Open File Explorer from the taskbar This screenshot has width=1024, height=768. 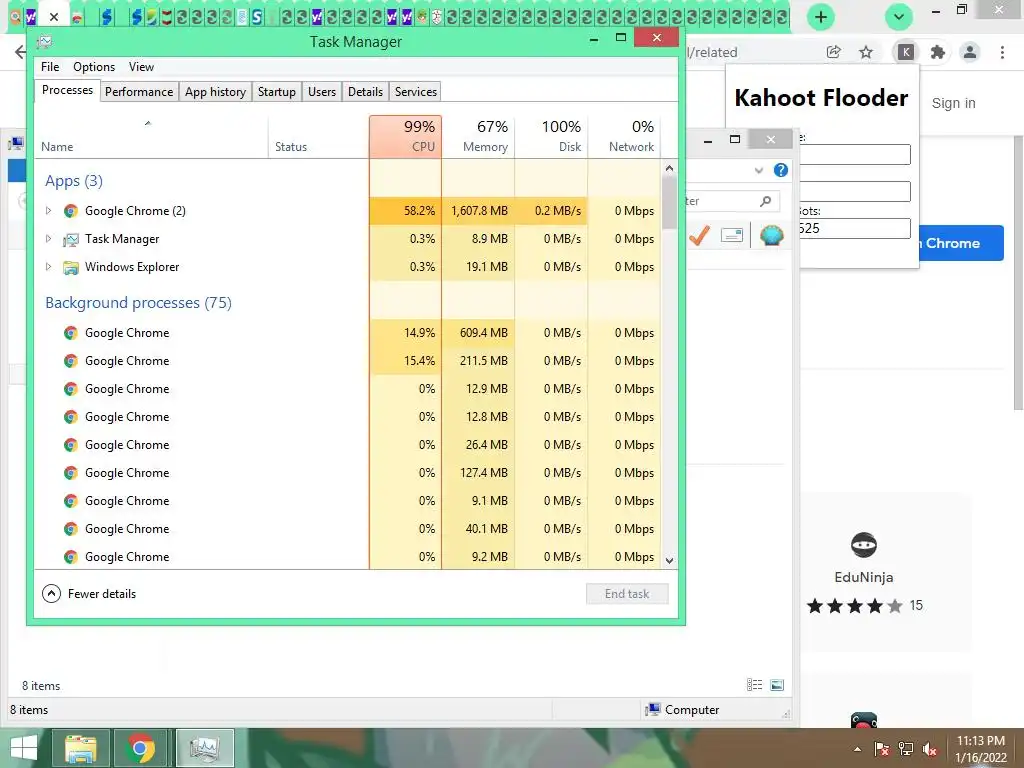80,748
